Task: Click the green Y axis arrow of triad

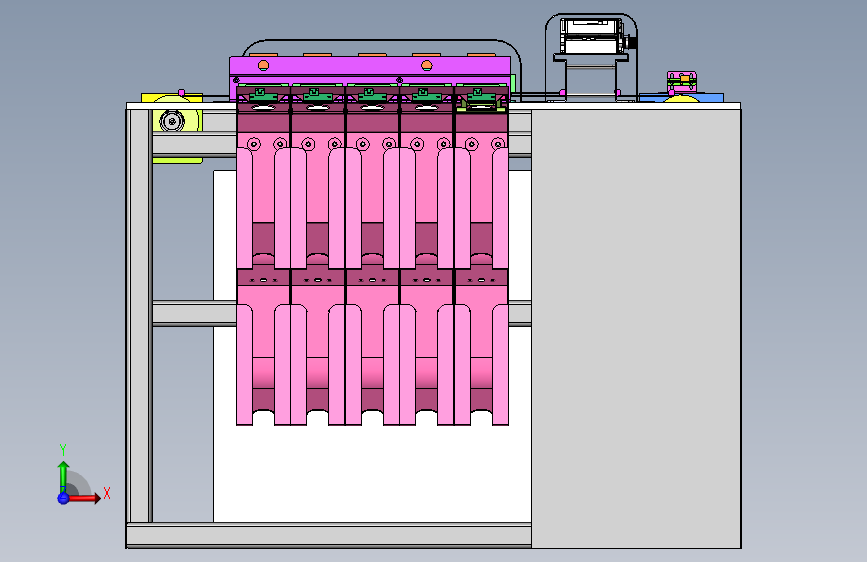Action: [63, 477]
